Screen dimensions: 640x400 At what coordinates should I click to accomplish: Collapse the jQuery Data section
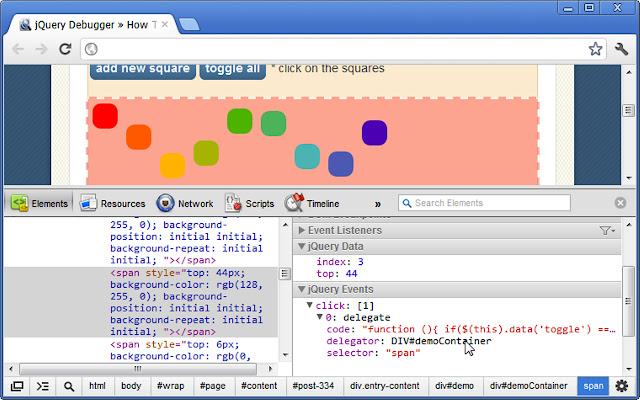(302, 246)
